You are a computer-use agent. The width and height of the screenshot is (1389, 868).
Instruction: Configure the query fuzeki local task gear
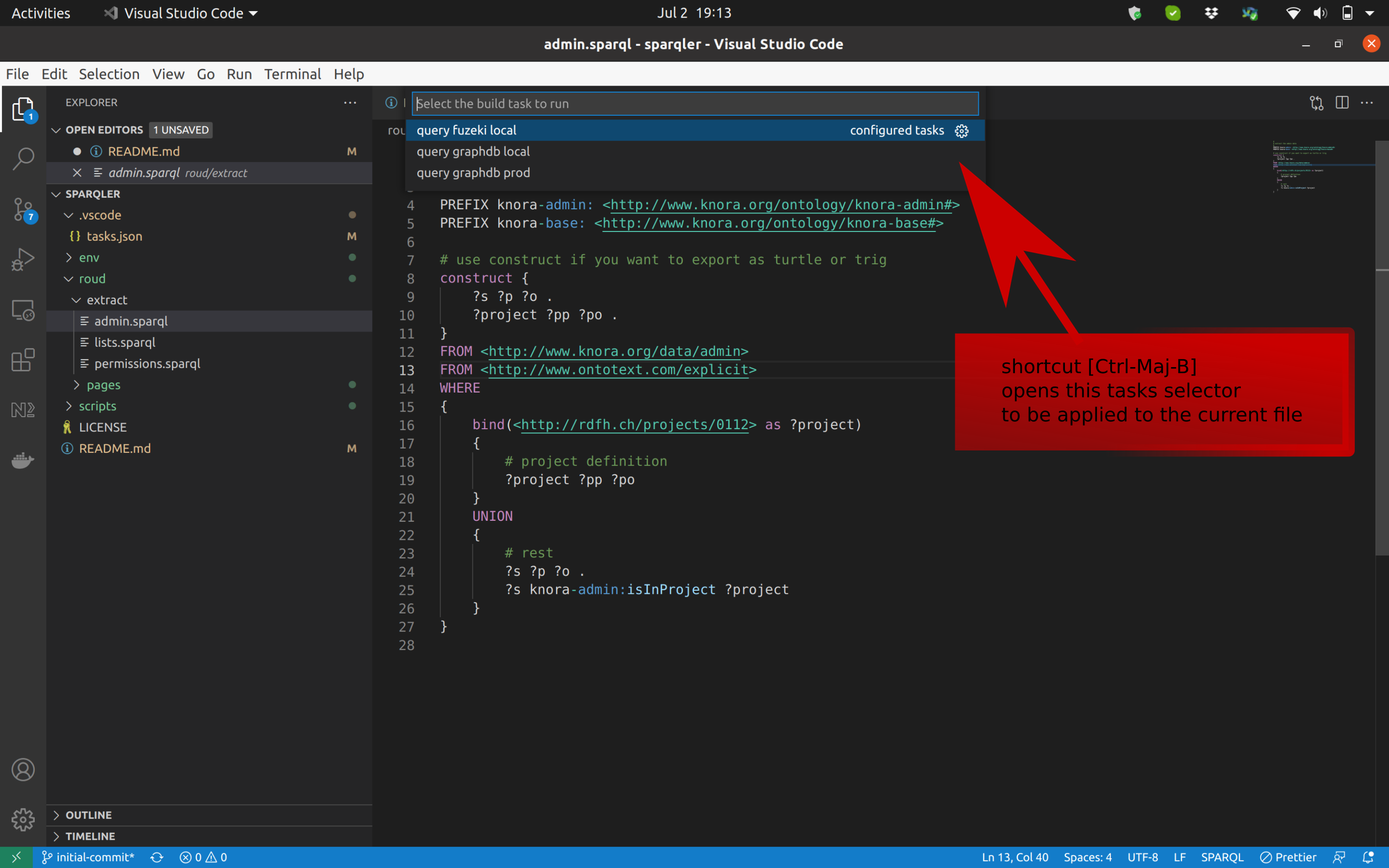(961, 130)
